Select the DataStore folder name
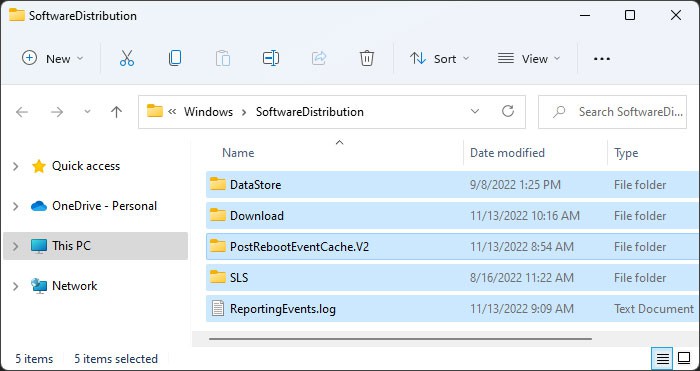This screenshot has width=700, height=371. (255, 184)
